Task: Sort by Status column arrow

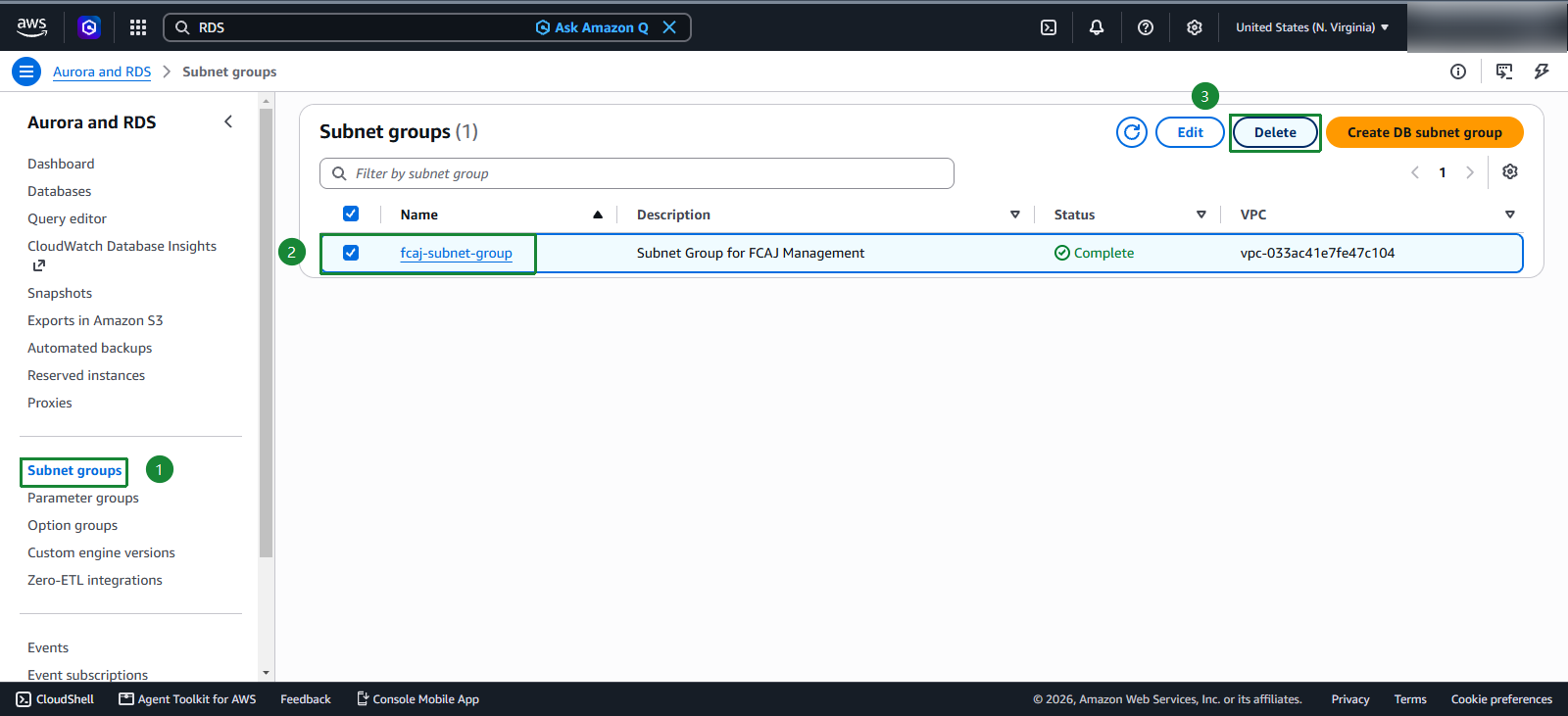Action: (1201, 215)
